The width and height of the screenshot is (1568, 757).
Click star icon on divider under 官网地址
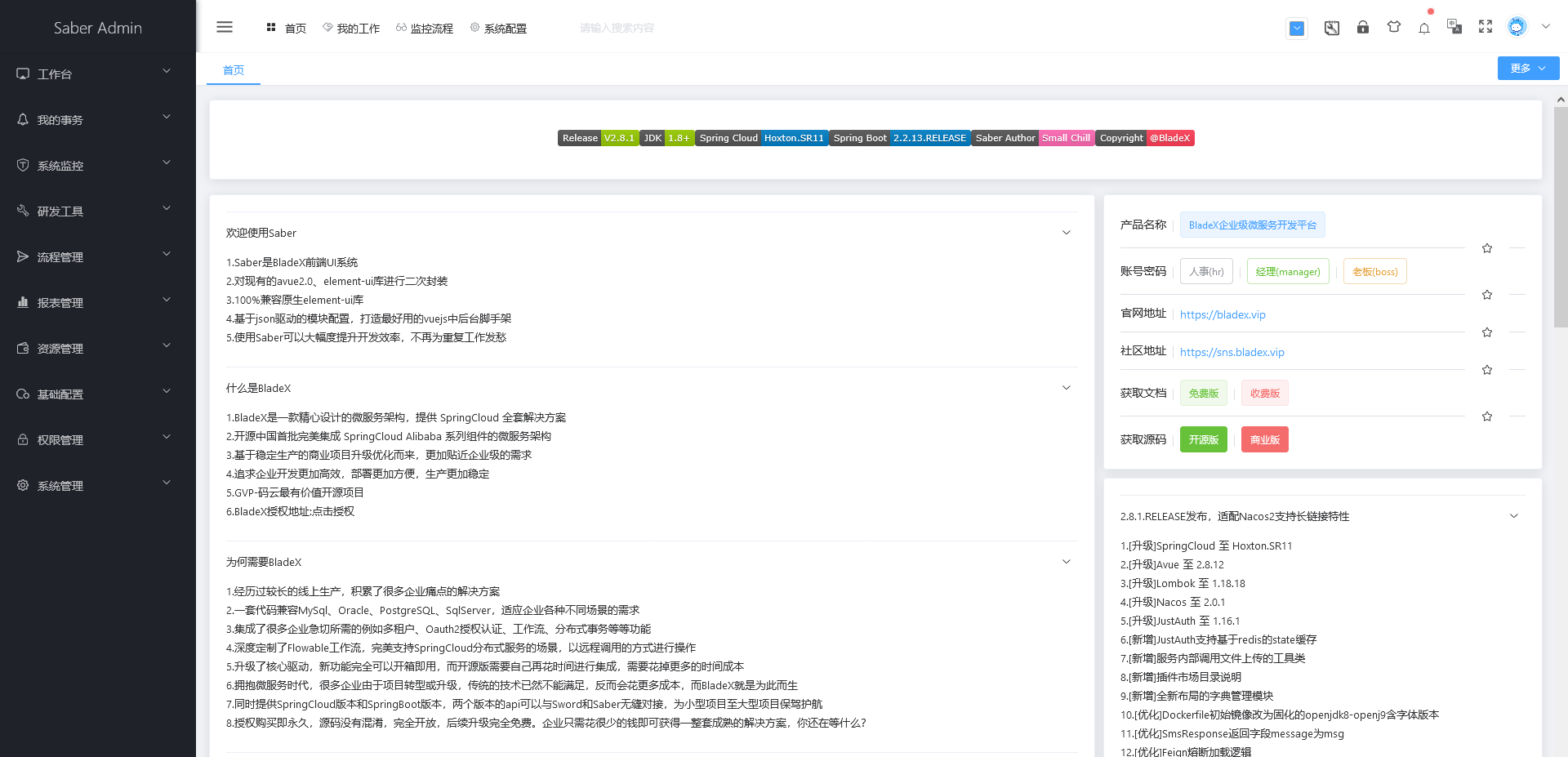point(1487,332)
